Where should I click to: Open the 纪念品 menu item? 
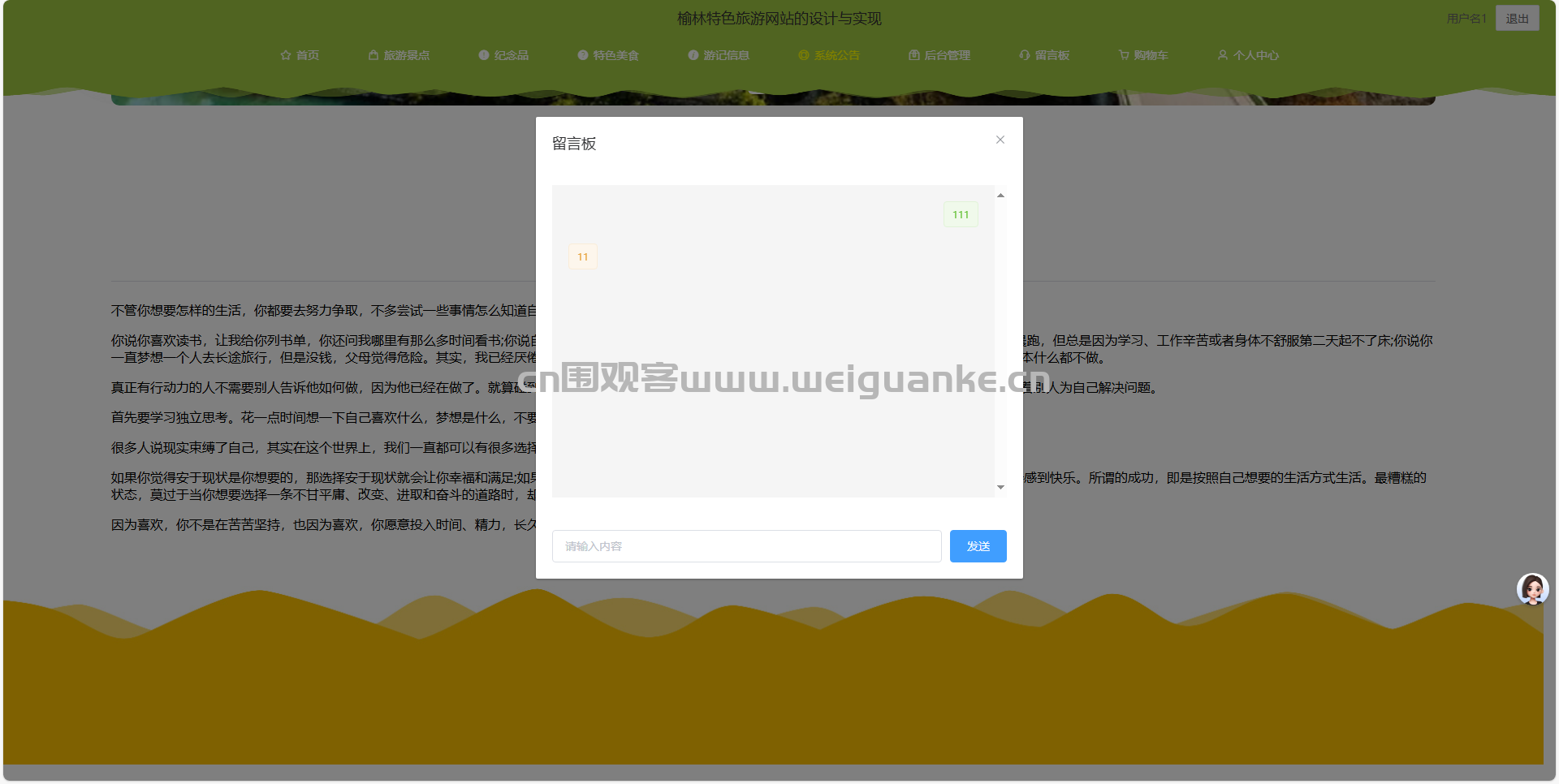(x=503, y=55)
